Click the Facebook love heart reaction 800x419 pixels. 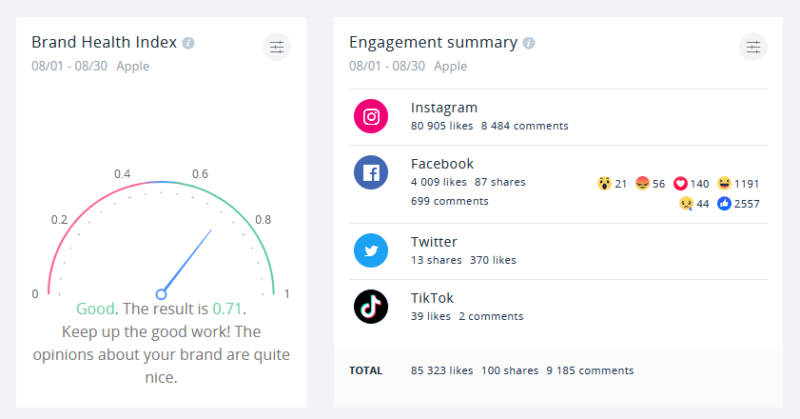pyautogui.click(x=681, y=184)
